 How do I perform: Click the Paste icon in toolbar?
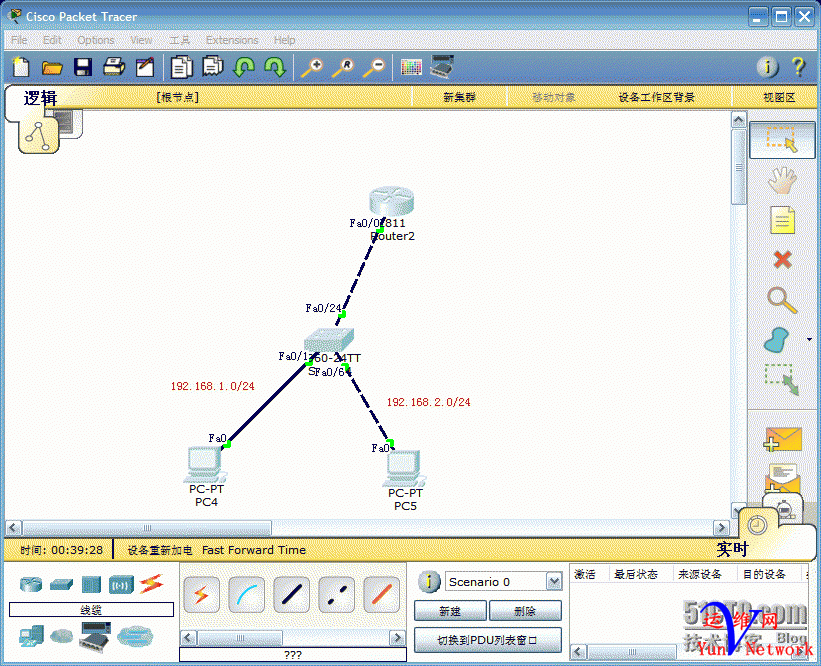(213, 66)
